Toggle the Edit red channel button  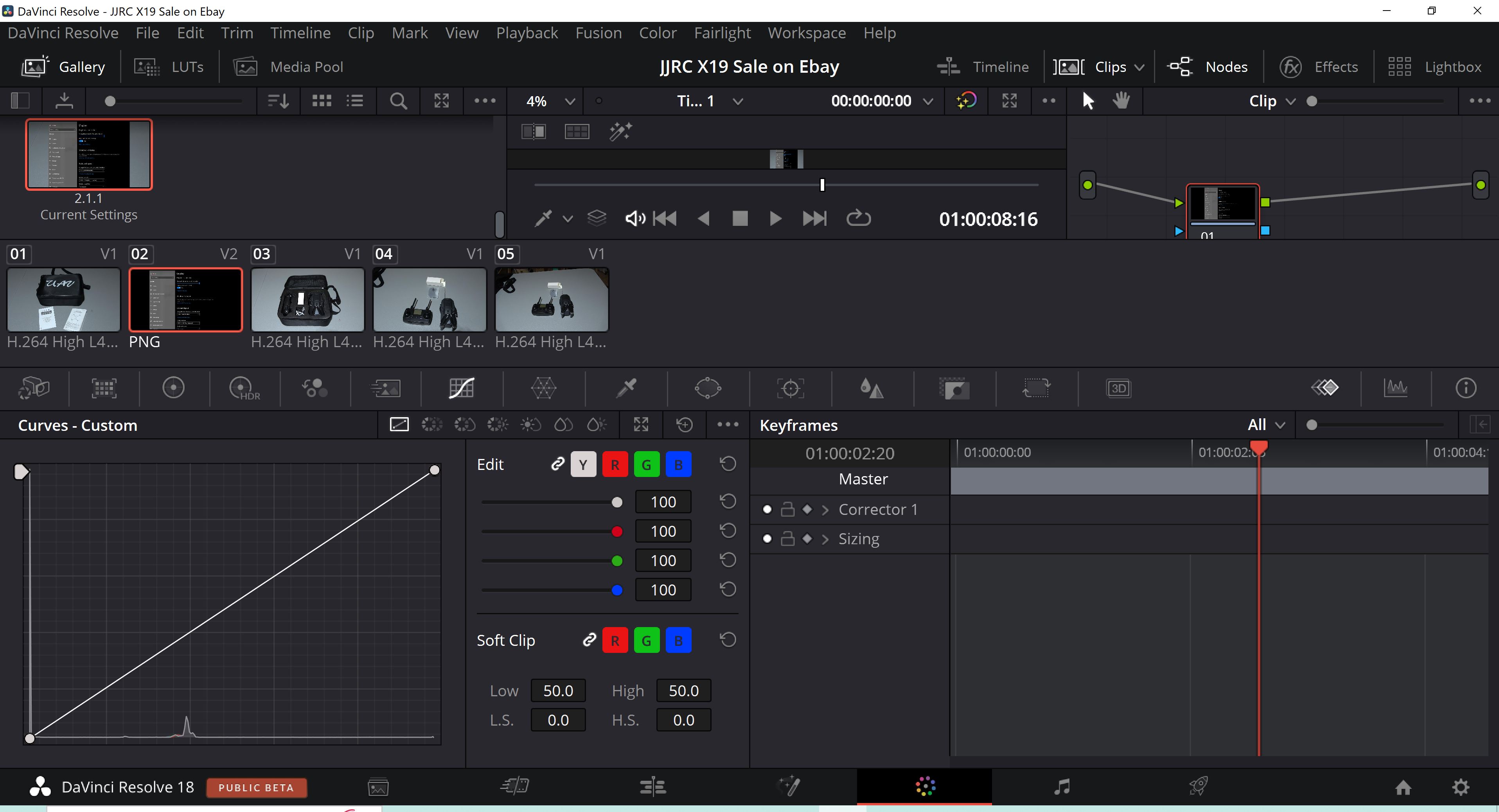(615, 465)
